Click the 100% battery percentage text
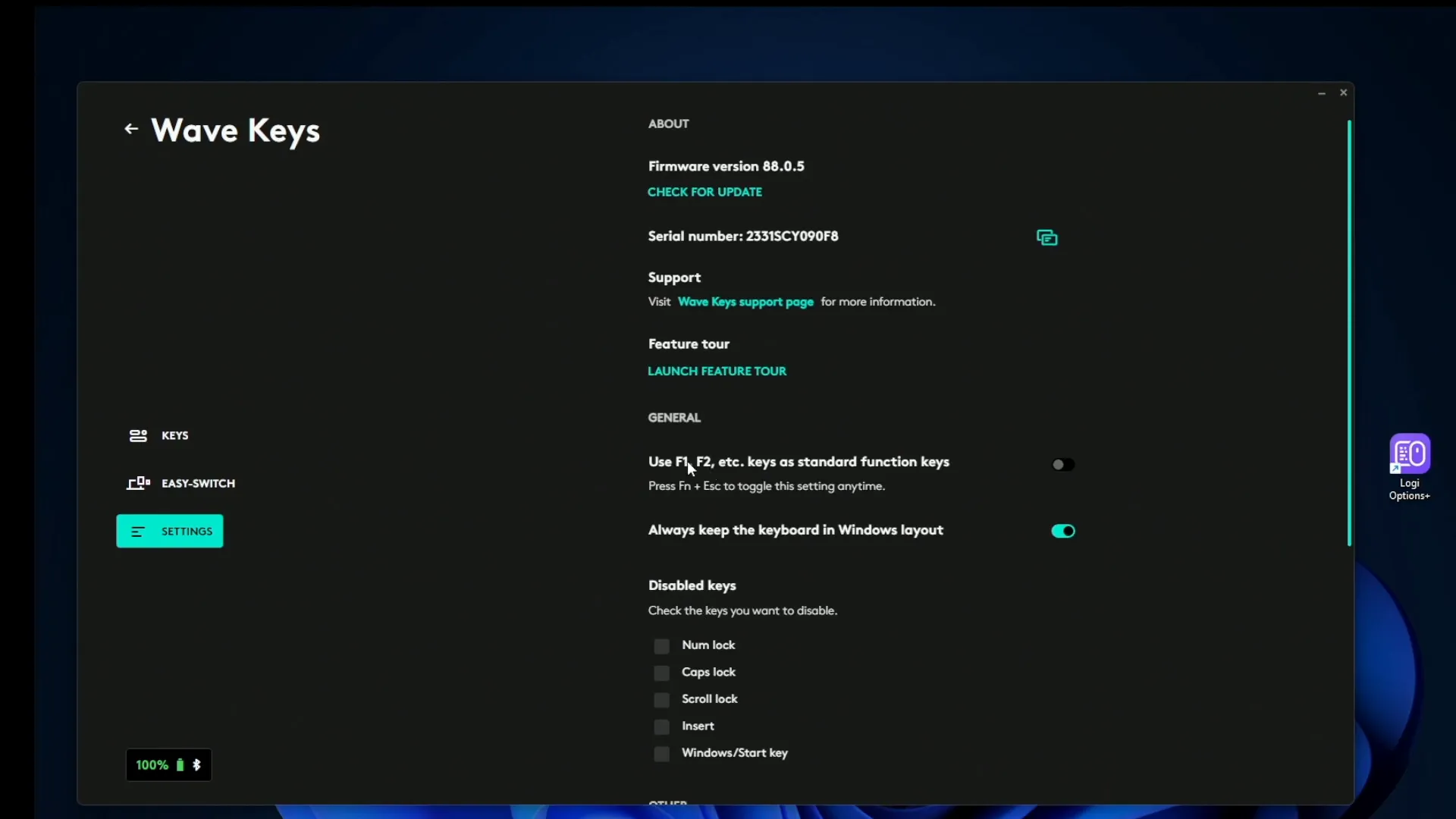Viewport: 1456px width, 819px height. coord(152,765)
